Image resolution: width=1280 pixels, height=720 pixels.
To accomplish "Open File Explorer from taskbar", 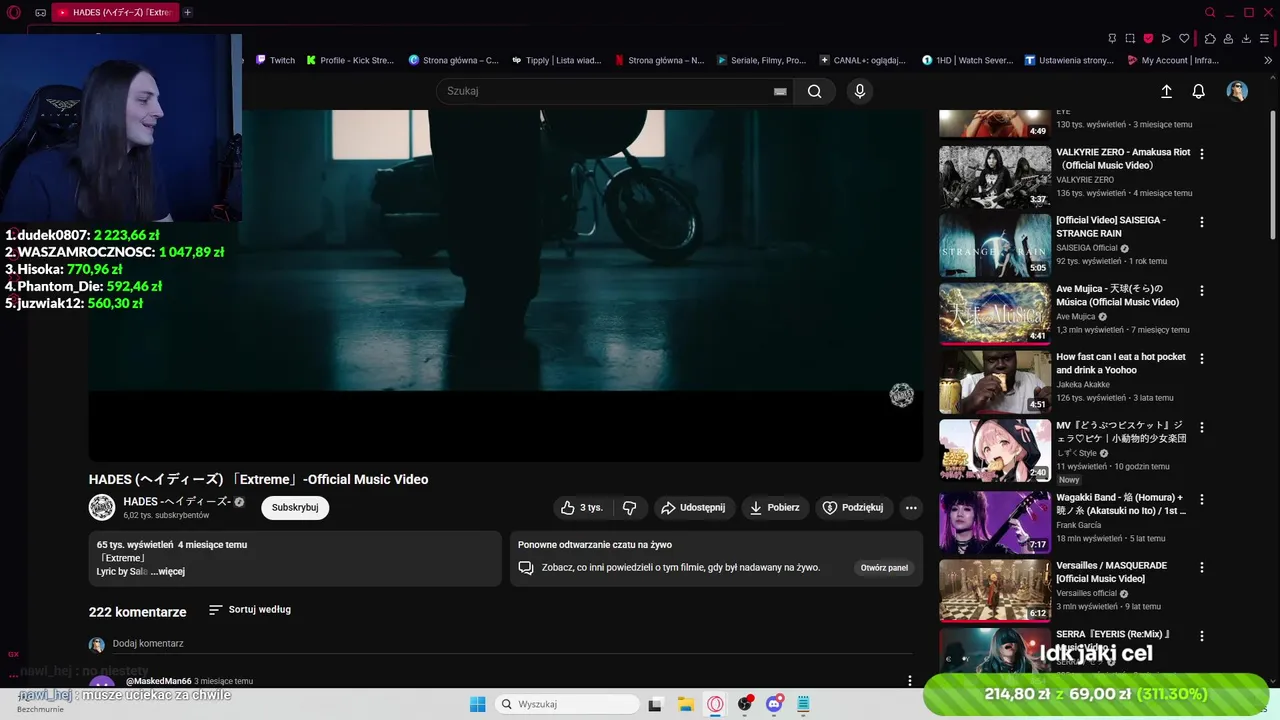I will (x=685, y=704).
